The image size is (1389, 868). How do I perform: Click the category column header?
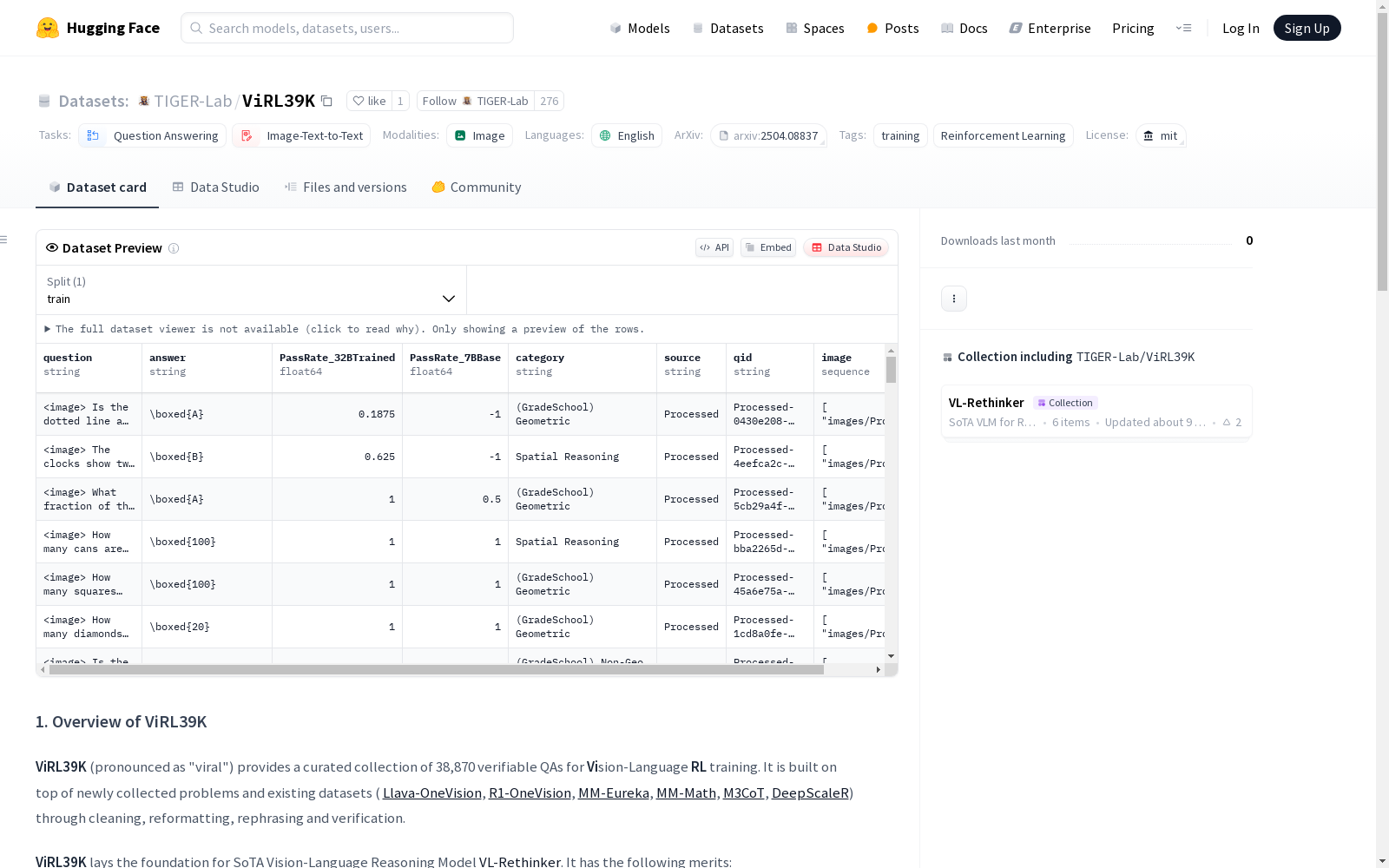click(x=583, y=368)
